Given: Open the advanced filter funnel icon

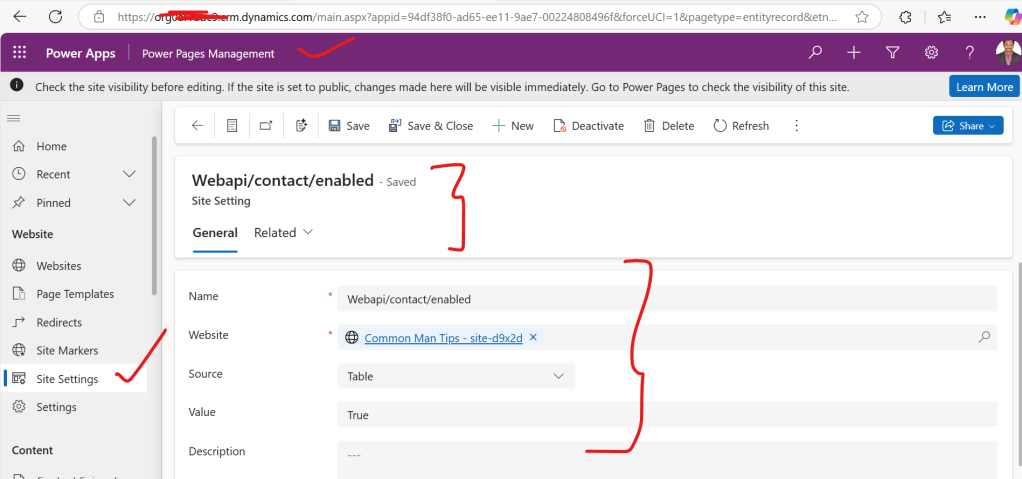Looking at the screenshot, I should click(x=892, y=53).
